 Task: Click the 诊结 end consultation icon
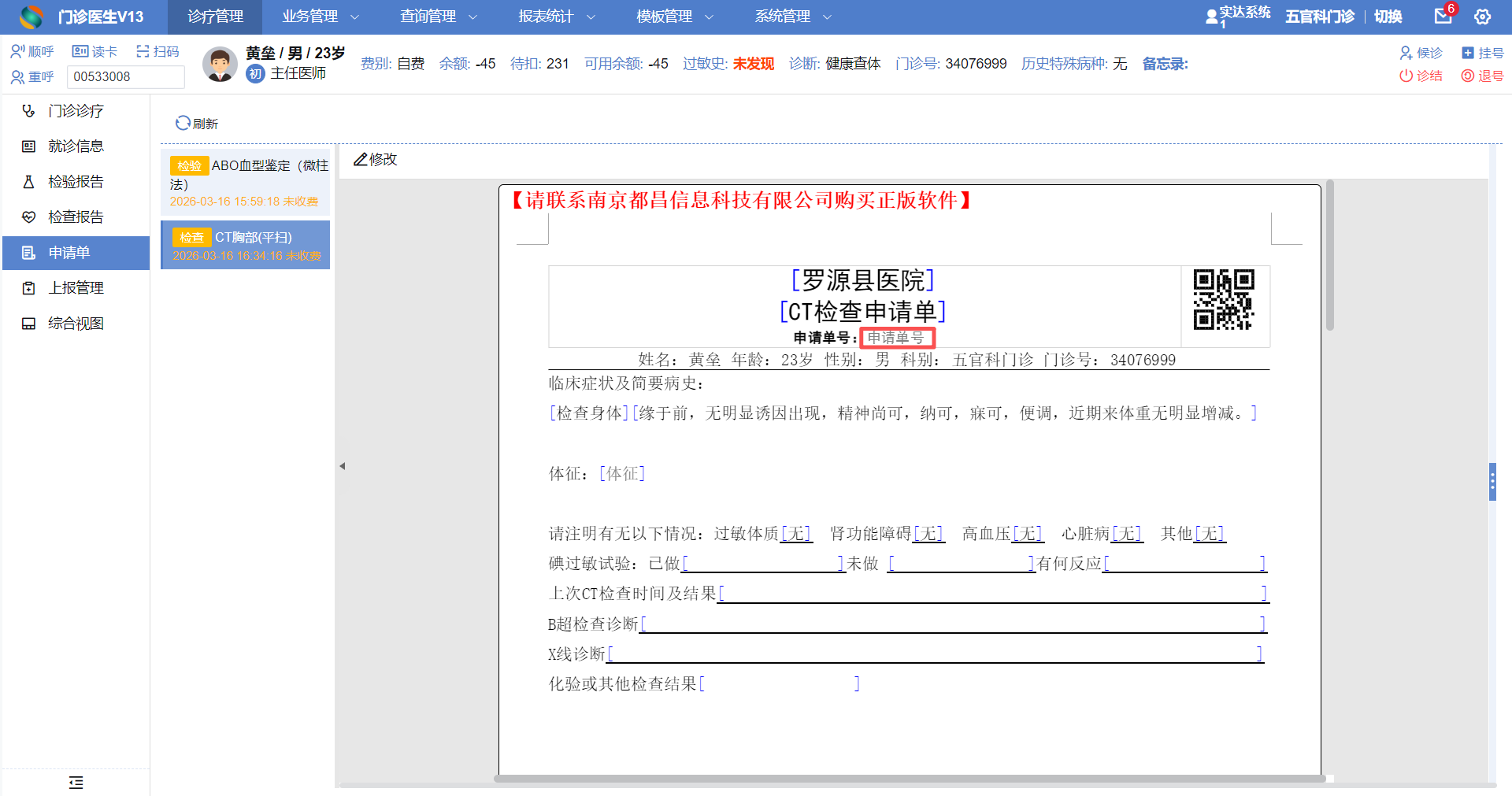click(1406, 76)
